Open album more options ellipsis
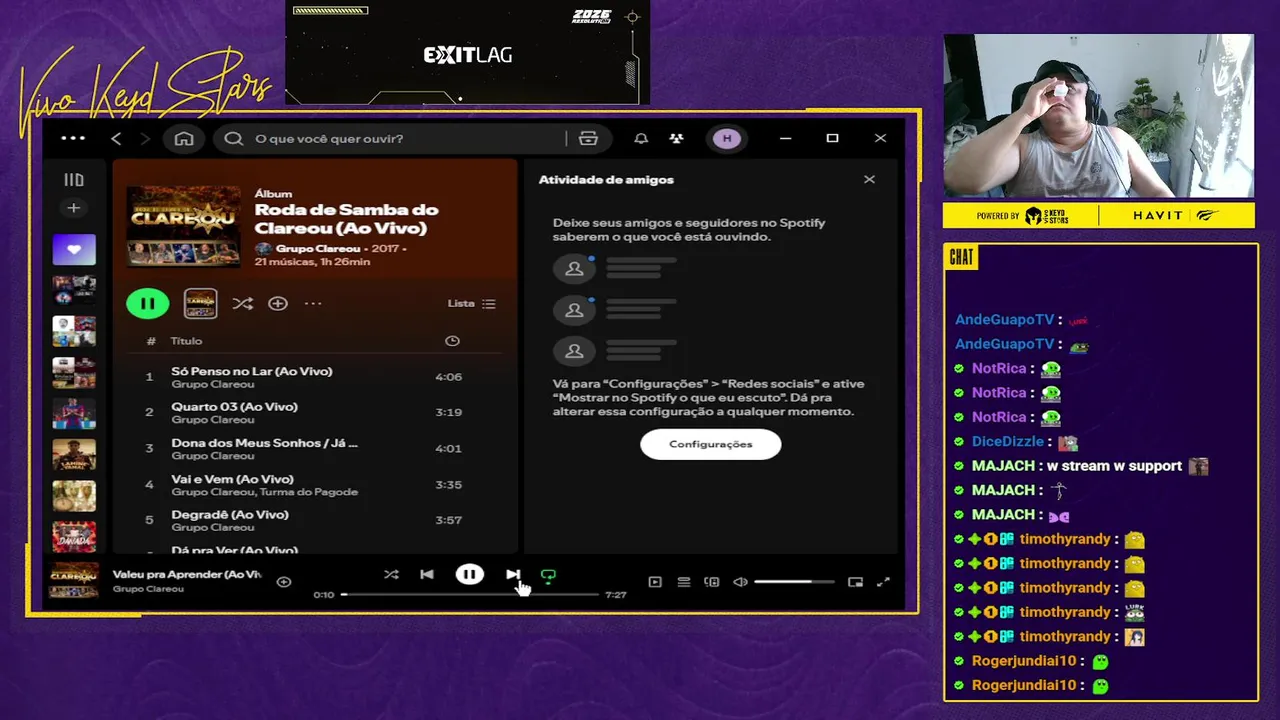Image resolution: width=1280 pixels, height=720 pixels. tap(313, 303)
